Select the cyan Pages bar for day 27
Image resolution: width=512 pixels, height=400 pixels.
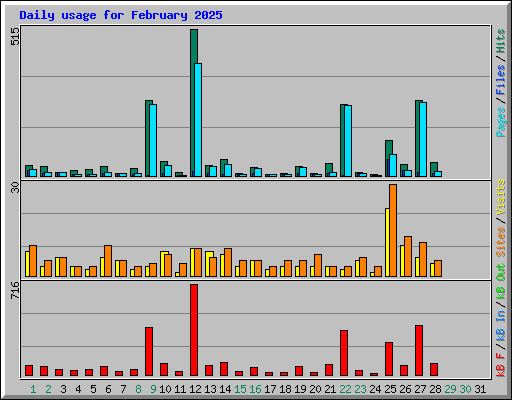click(x=423, y=139)
